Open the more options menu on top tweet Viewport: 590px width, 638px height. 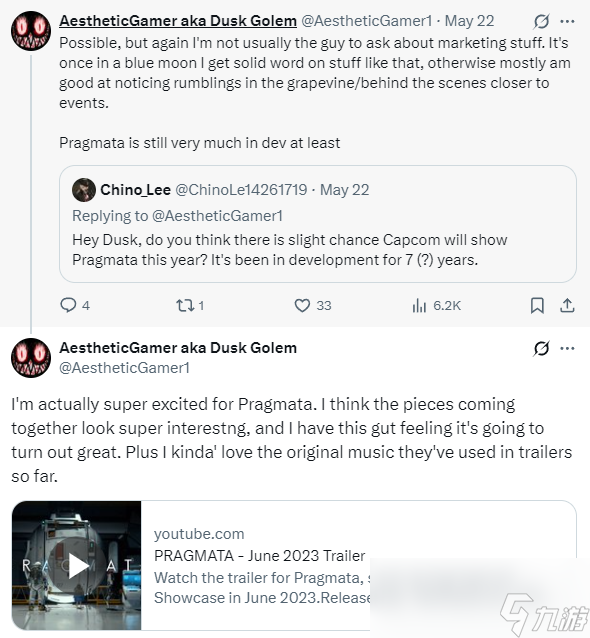567,21
